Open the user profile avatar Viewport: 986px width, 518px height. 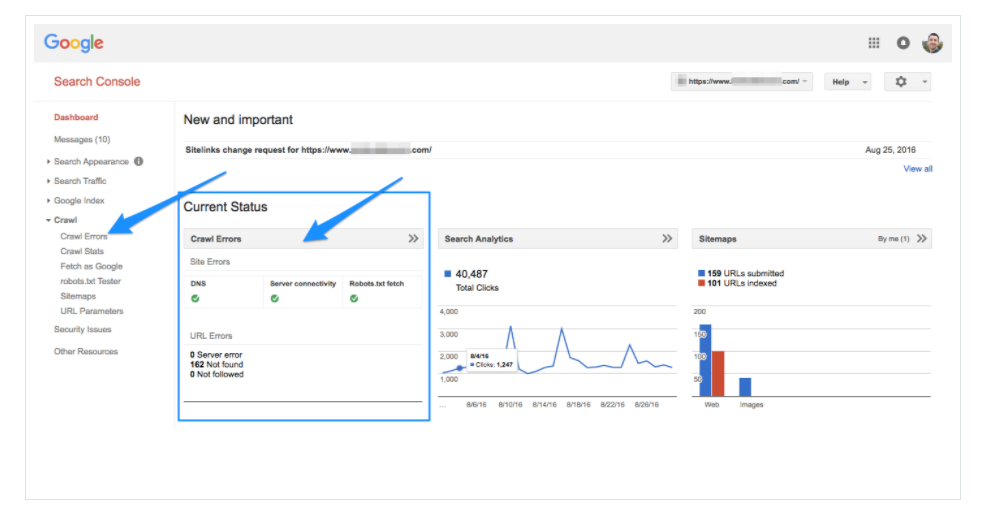pos(932,43)
